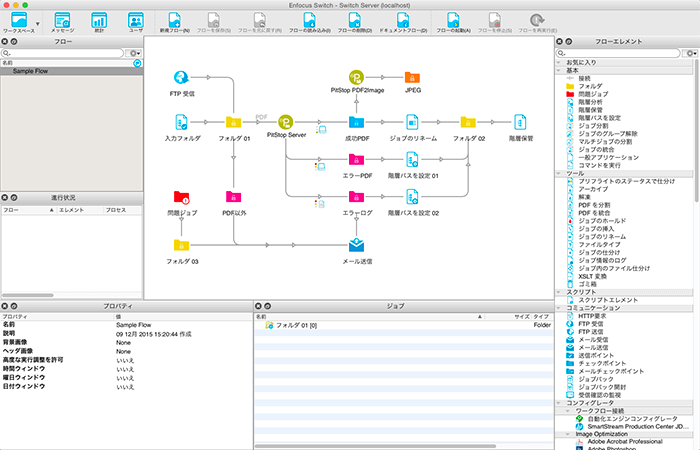Close the プロパティ panel with its X
This screenshot has height=450, width=700.
[x=4, y=306]
